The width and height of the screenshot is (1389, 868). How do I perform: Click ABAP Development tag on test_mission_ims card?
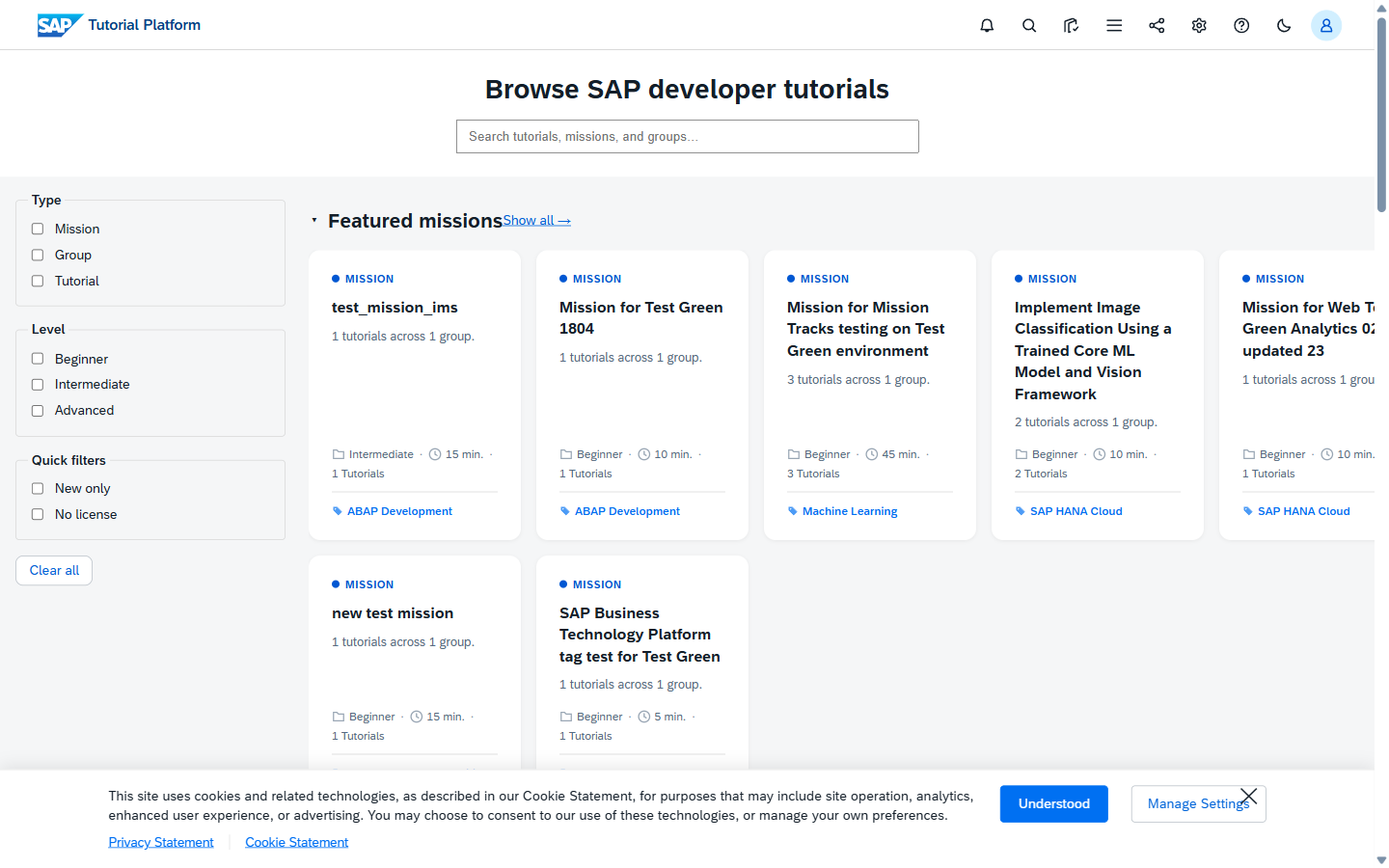pyautogui.click(x=399, y=512)
